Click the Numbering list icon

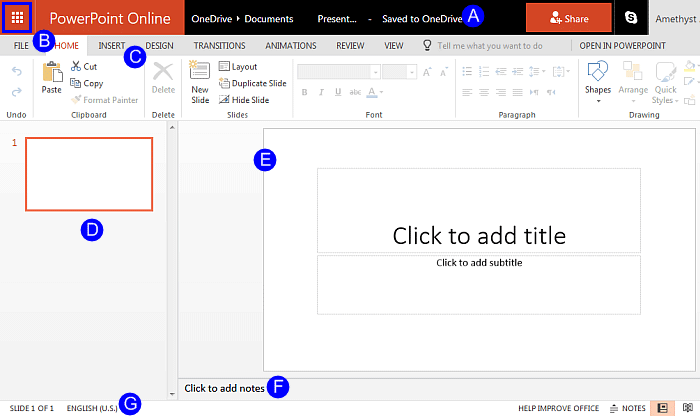click(x=484, y=71)
